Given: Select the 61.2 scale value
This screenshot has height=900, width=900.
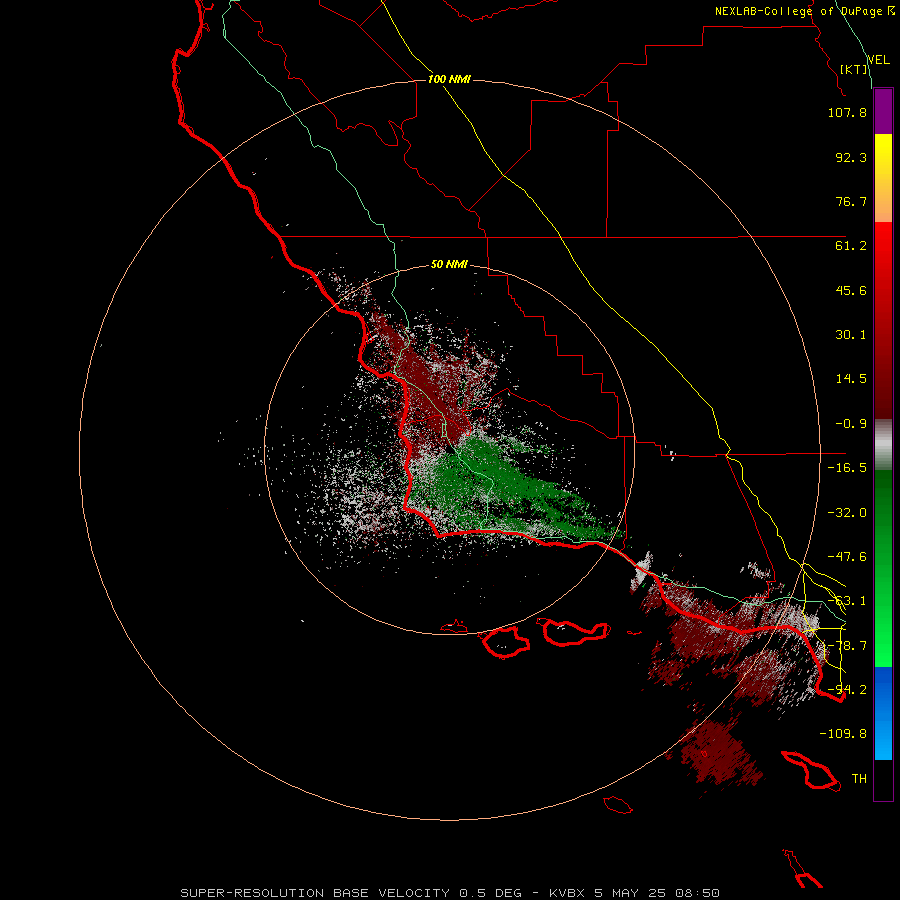Looking at the screenshot, I should (851, 246).
